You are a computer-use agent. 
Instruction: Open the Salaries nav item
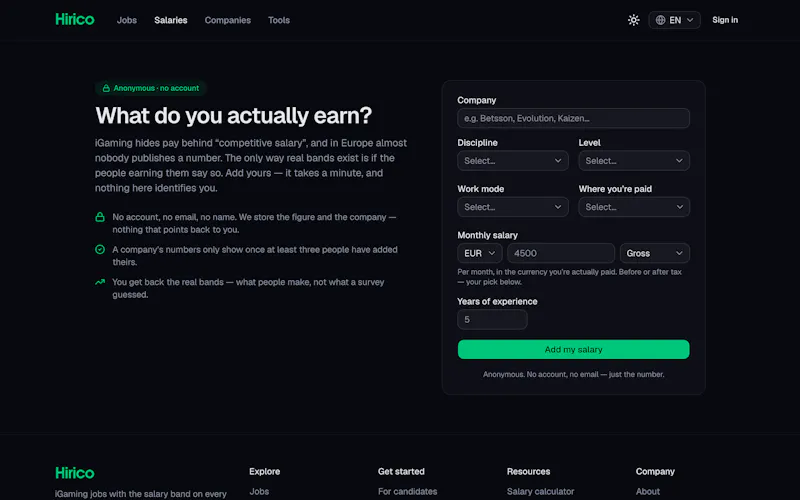pos(170,20)
